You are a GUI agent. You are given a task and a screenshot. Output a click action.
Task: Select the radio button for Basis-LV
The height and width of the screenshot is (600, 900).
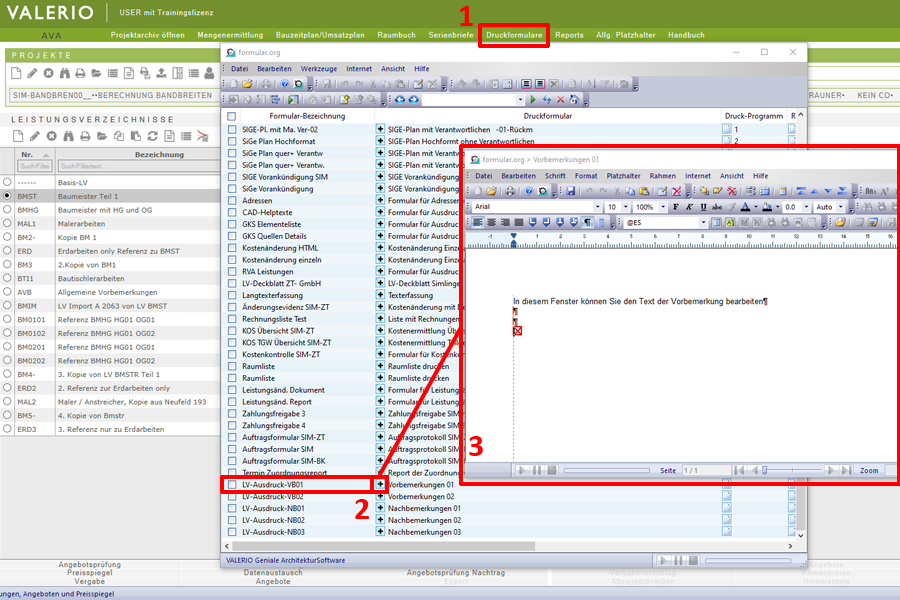8,184
